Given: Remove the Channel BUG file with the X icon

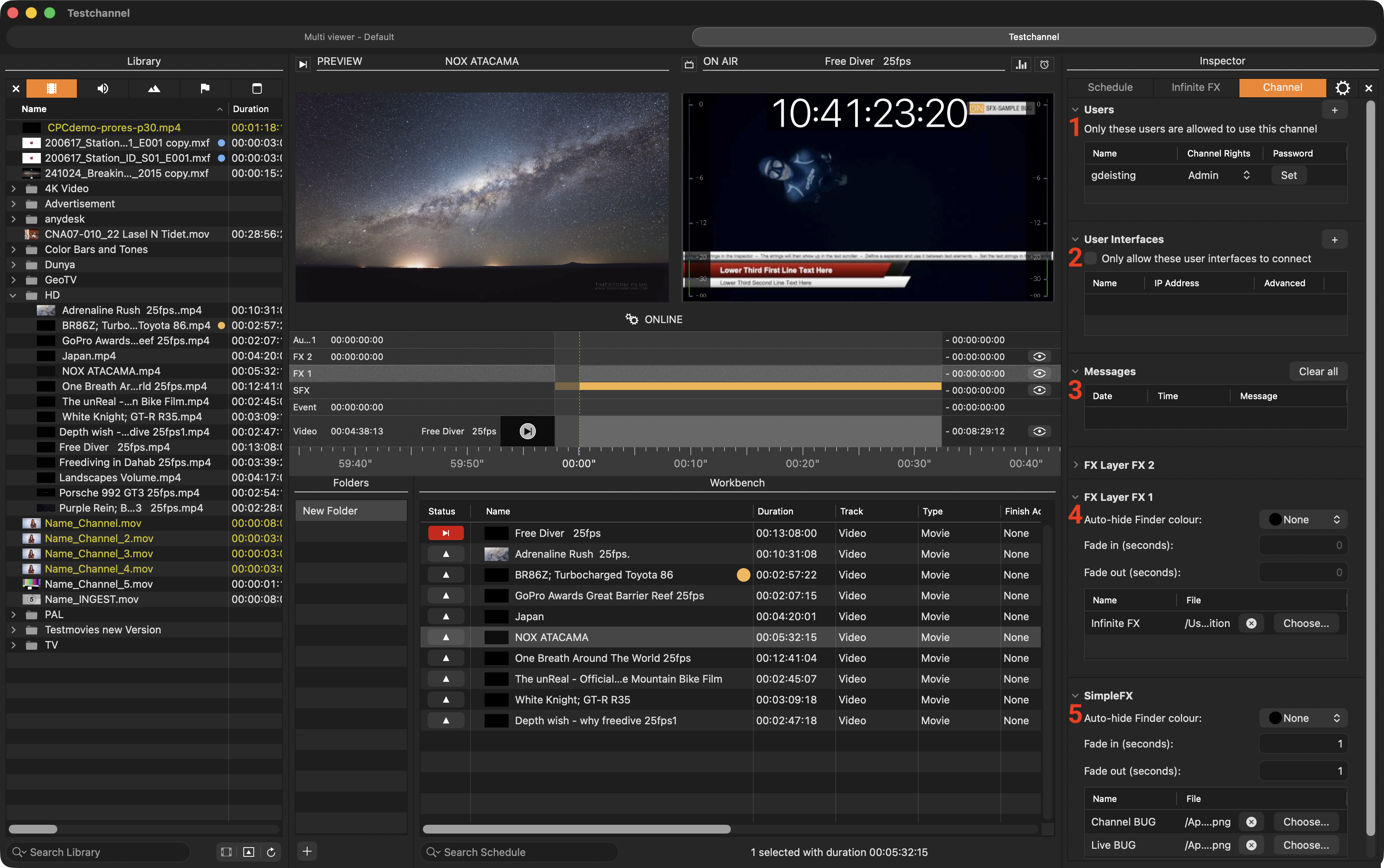Looking at the screenshot, I should (x=1251, y=822).
